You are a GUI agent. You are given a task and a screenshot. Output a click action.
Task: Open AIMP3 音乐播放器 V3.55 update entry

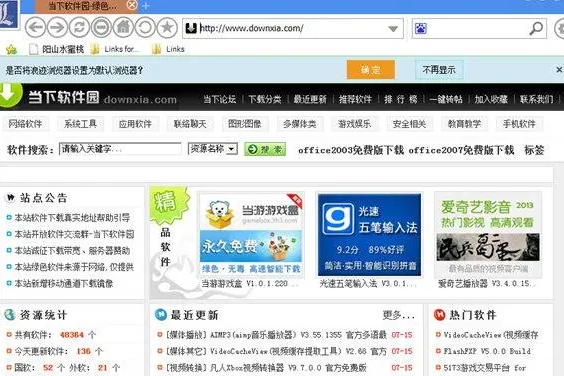tap(276, 335)
